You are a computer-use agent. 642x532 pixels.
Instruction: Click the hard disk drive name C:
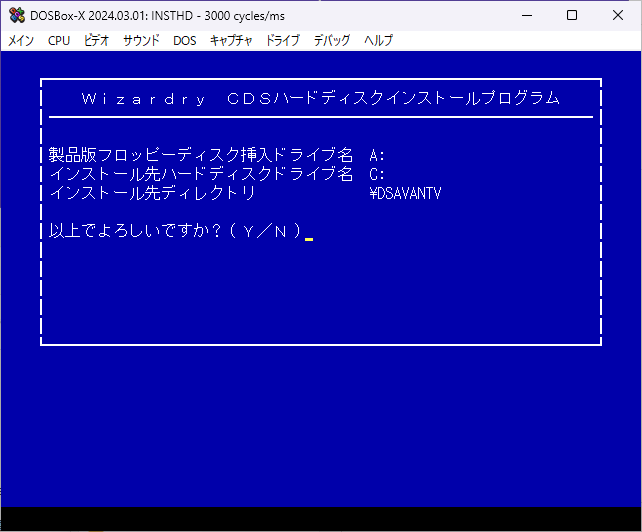377,174
